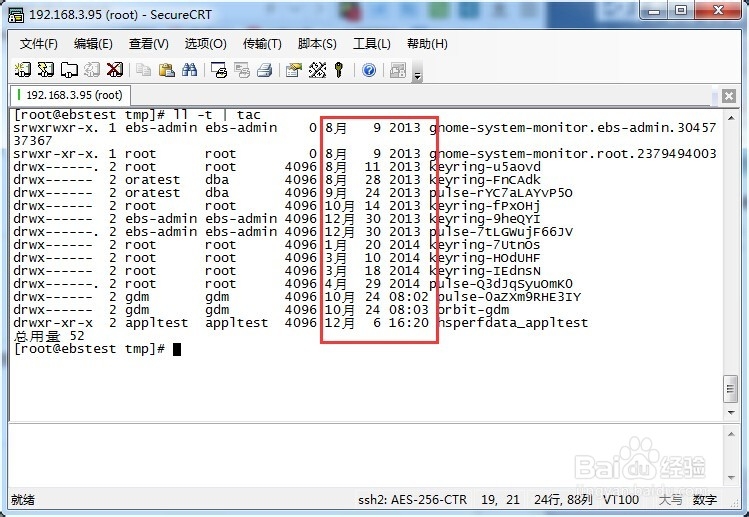Click the 'll -t | tac' command text
This screenshot has width=749, height=517.
217,115
